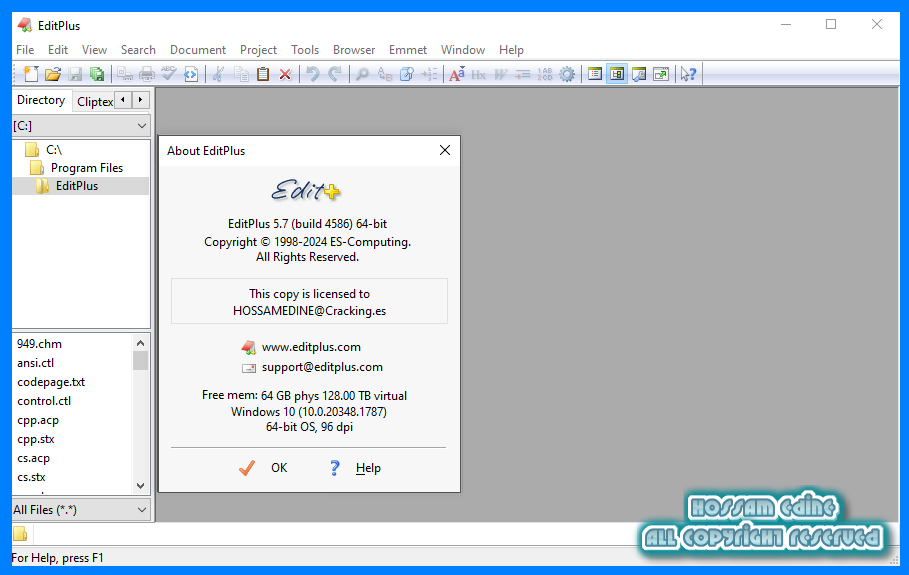The width and height of the screenshot is (909, 575).
Task: Click the left tab scroll arrow
Action: pyautogui.click(x=123, y=100)
